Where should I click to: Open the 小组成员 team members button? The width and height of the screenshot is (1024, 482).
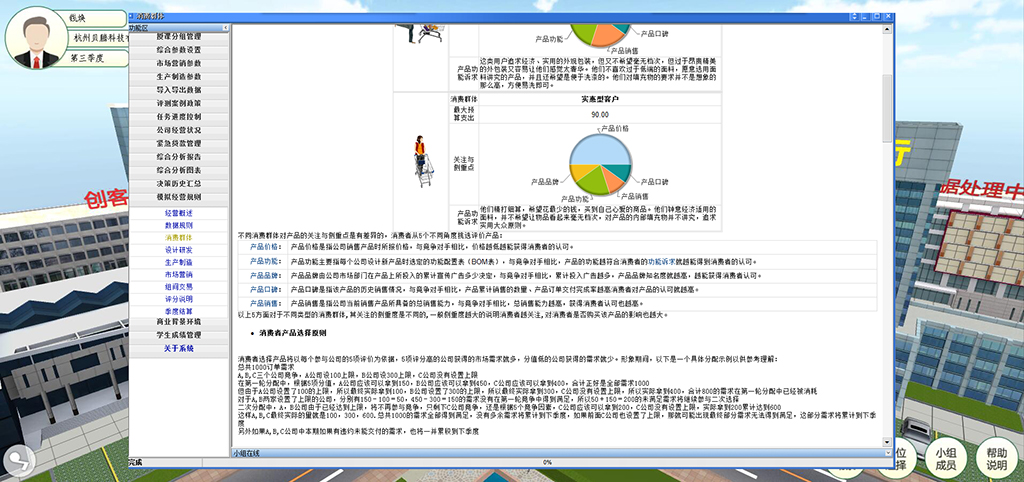[x=945, y=459]
